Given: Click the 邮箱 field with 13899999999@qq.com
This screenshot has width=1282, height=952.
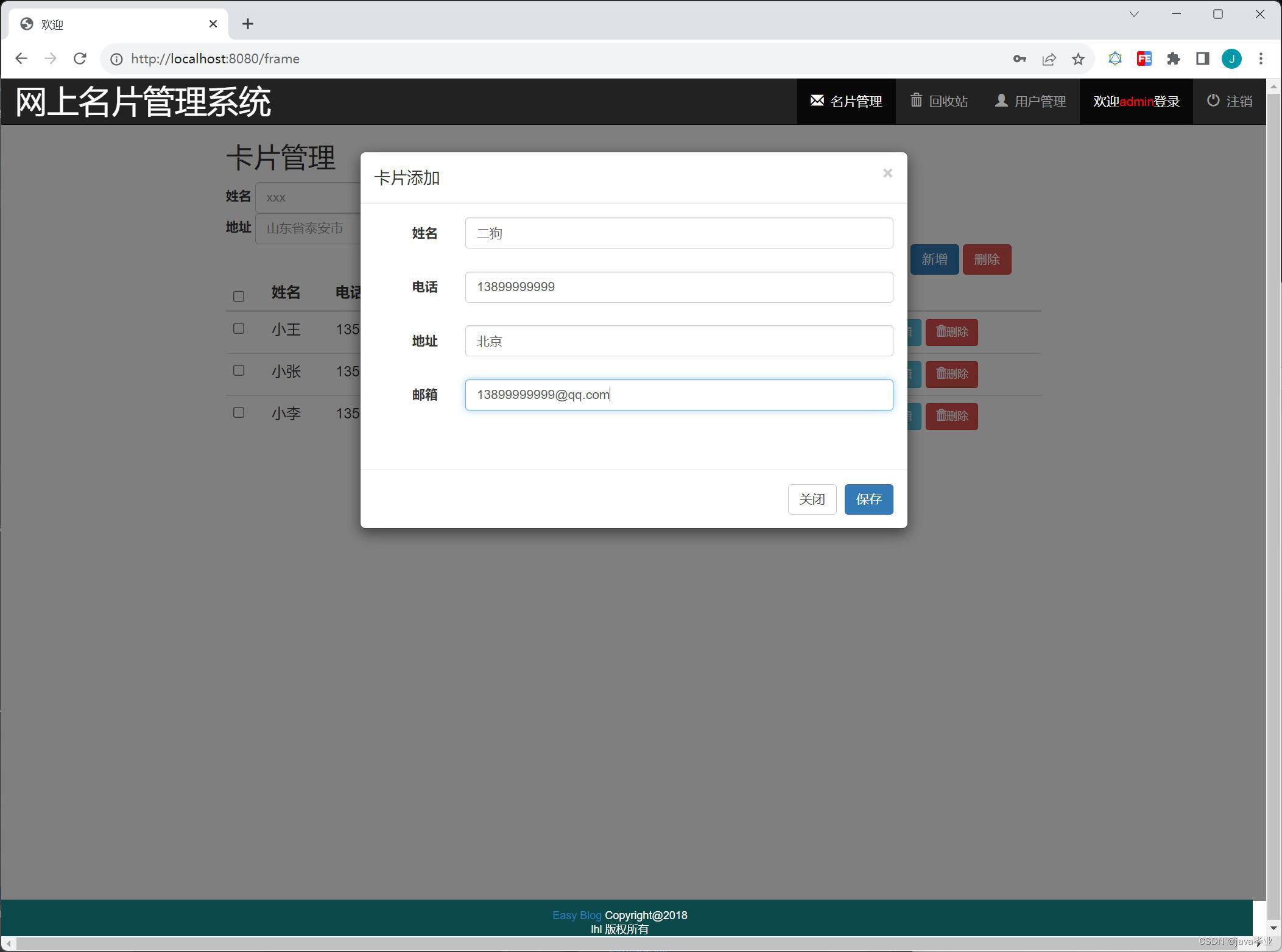Looking at the screenshot, I should coord(679,395).
